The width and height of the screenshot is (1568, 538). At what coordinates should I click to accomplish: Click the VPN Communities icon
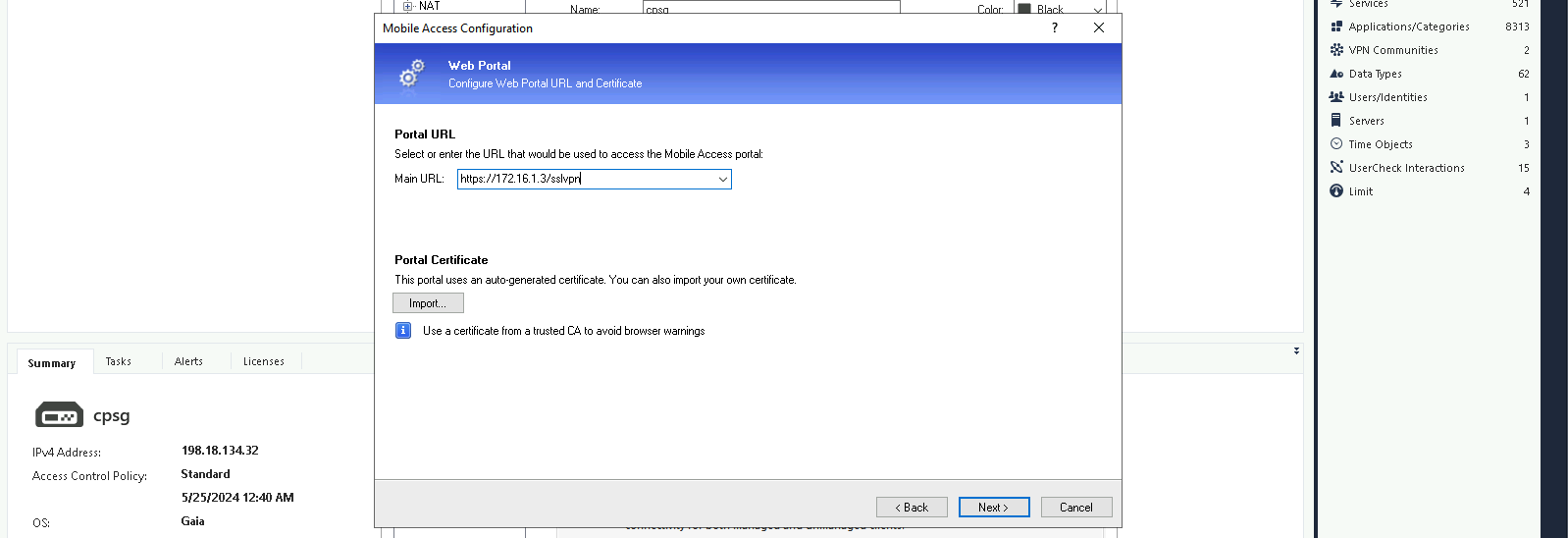[1335, 50]
